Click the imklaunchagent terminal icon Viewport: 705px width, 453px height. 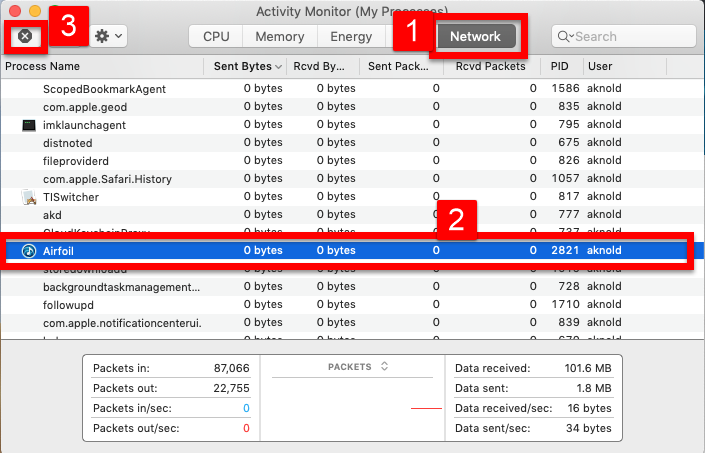[29, 125]
